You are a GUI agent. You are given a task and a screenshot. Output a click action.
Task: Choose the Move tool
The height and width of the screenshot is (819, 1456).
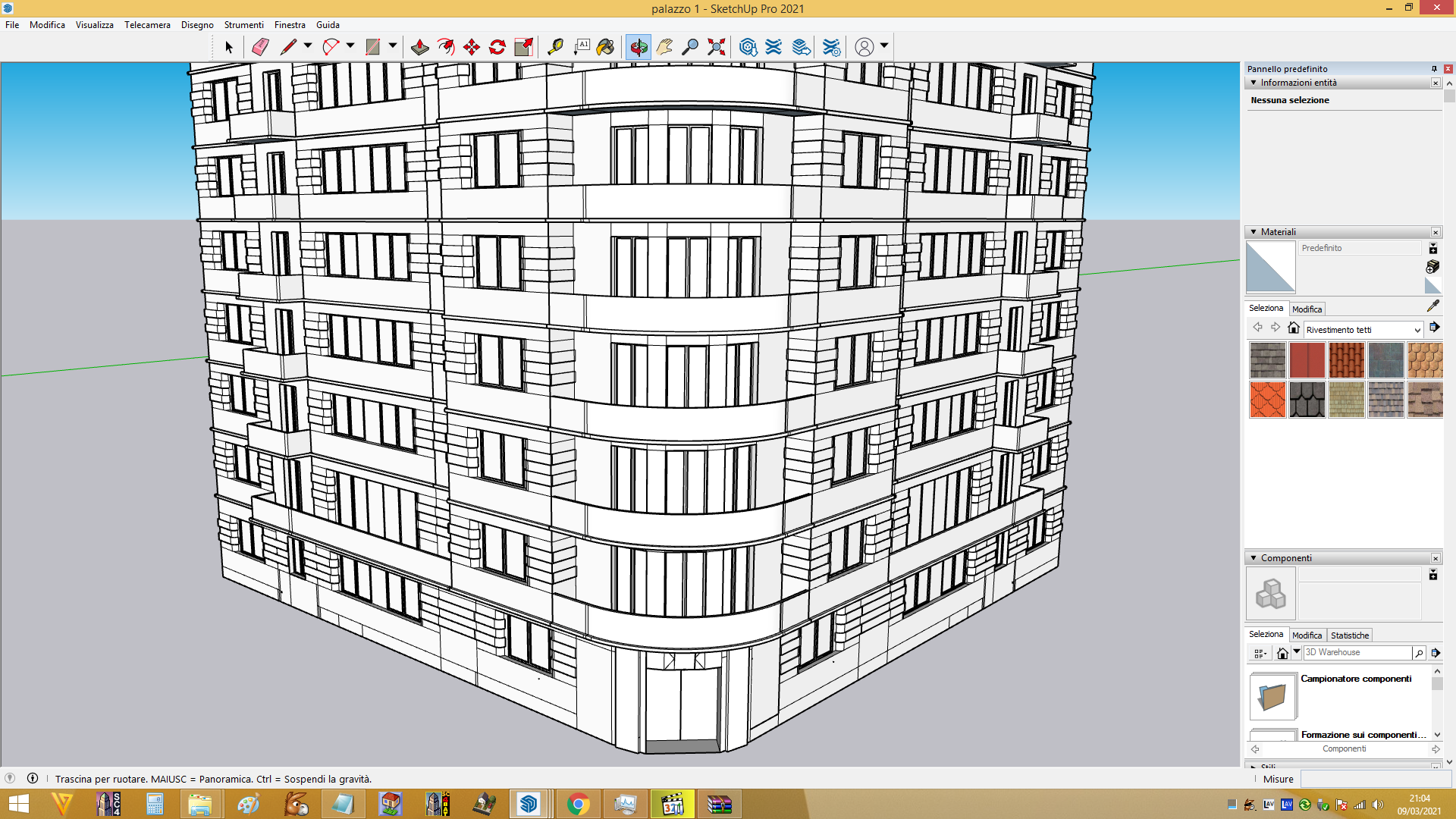472,47
